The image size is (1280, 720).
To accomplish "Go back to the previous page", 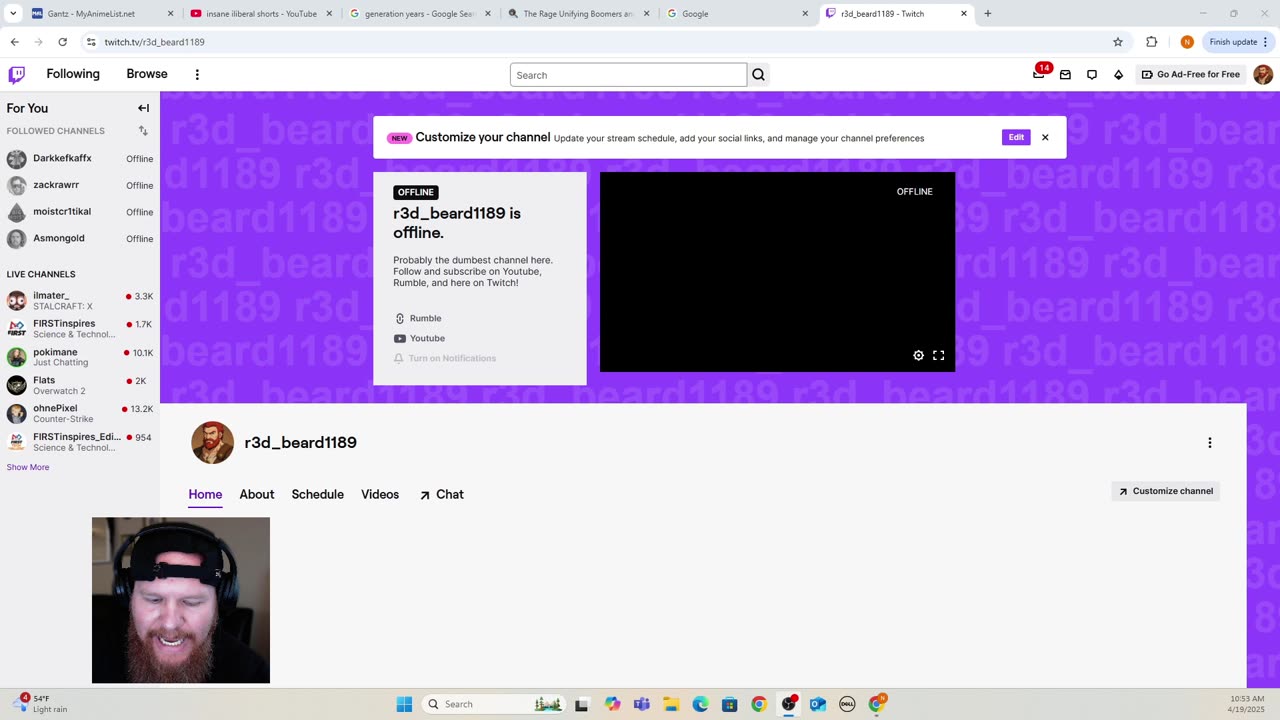I will point(14,42).
